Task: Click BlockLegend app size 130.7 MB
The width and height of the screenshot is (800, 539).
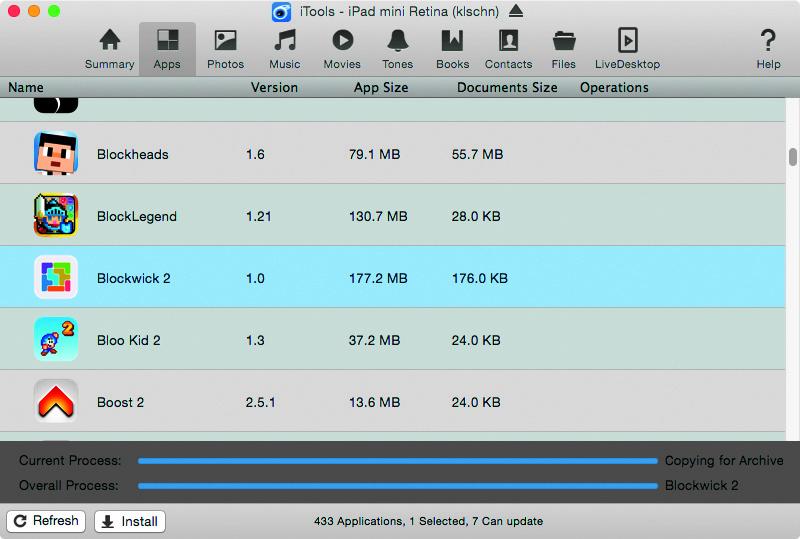Action: 378,216
